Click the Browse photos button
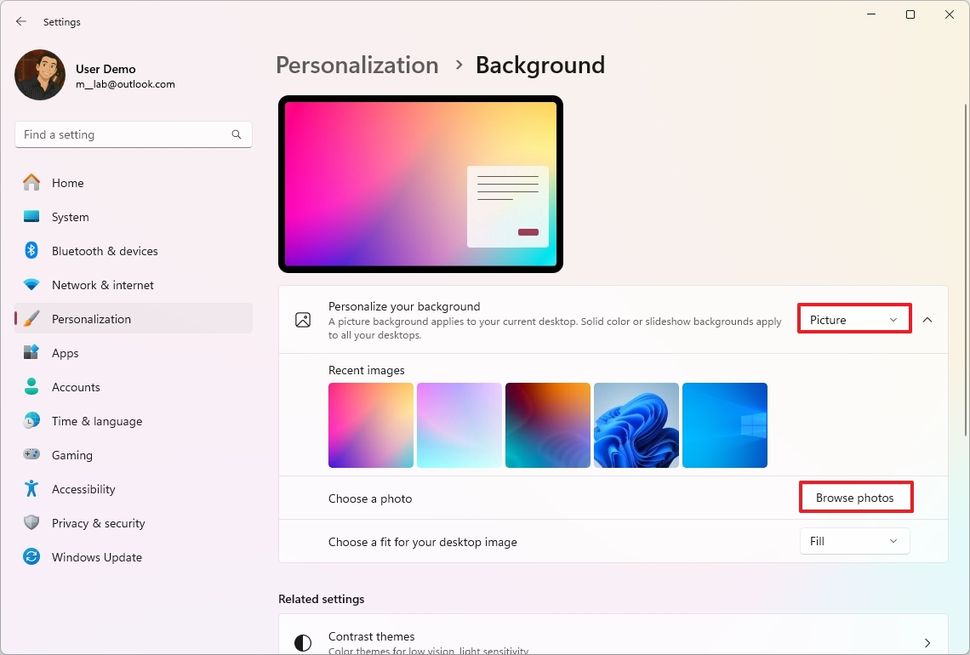Viewport: 970px width, 655px height. point(854,498)
